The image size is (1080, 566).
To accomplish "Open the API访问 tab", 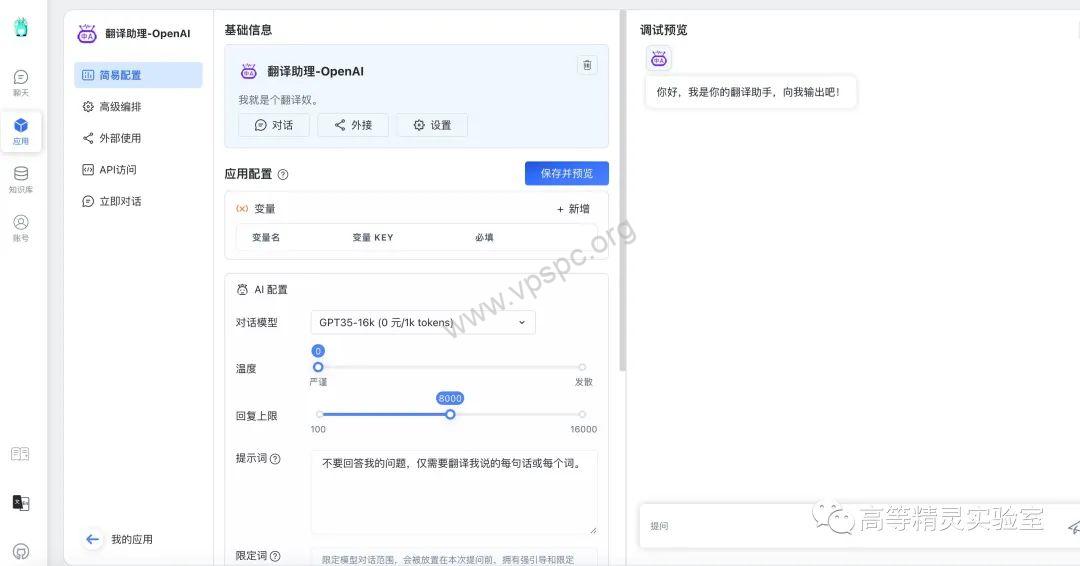I will [x=138, y=170].
